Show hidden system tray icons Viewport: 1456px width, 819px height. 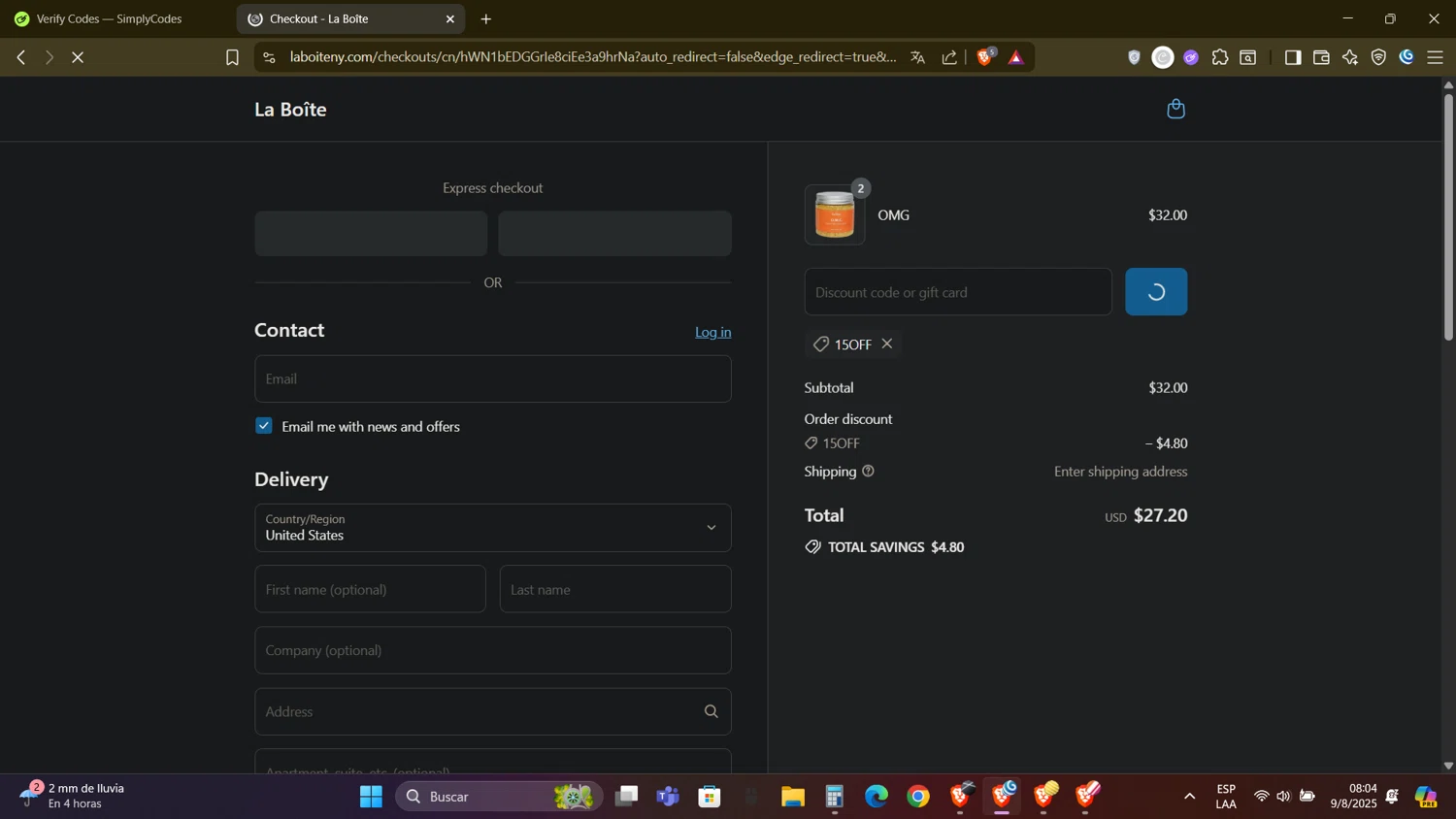(1189, 797)
